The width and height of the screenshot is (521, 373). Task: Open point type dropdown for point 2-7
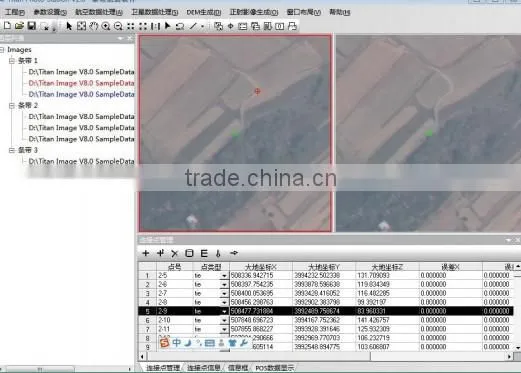click(224, 294)
